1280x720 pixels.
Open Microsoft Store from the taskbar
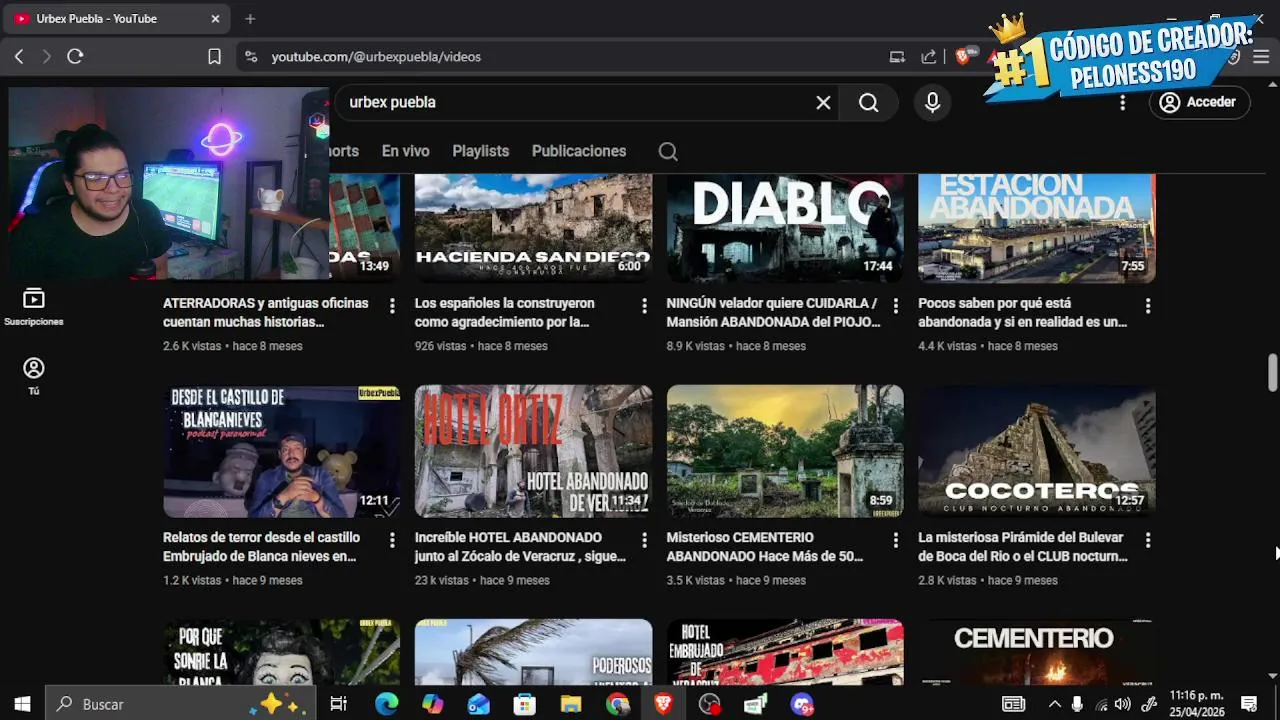pos(525,704)
